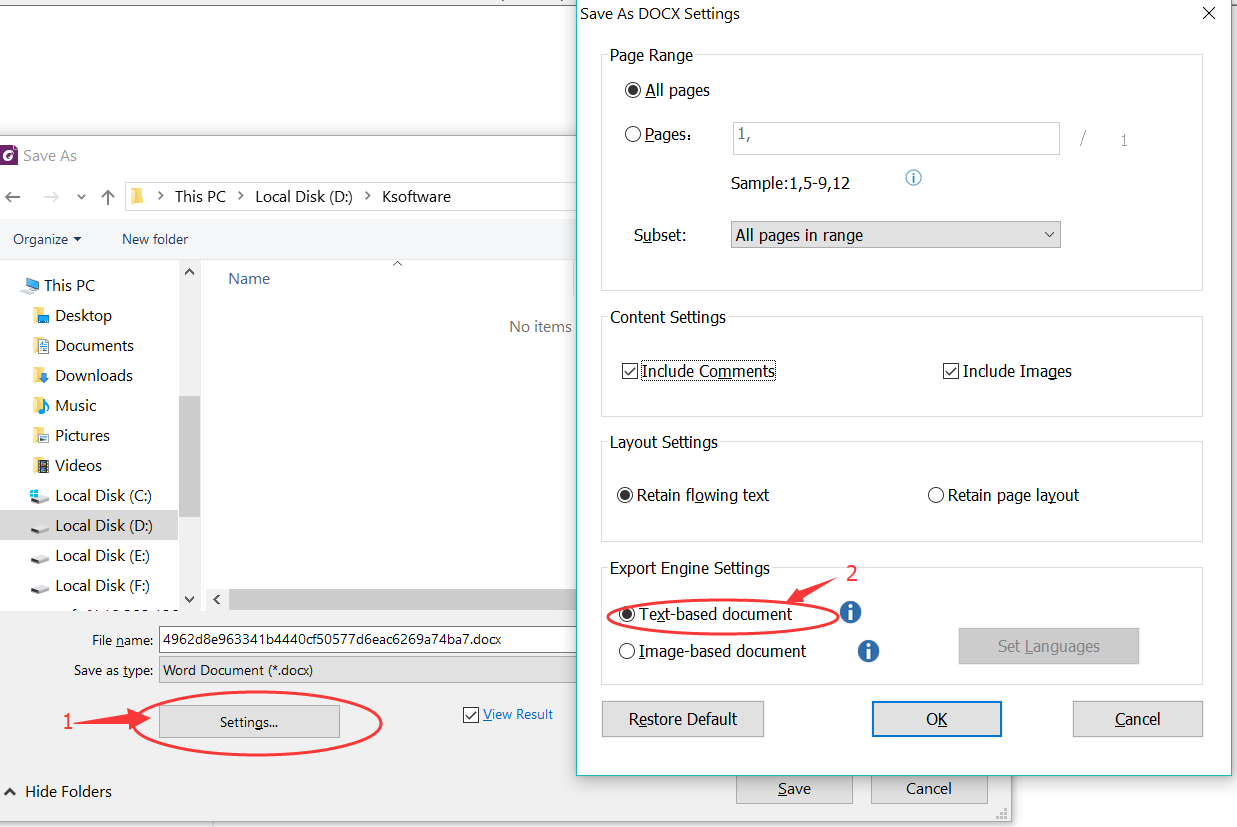Toggle the Include Comments checkbox
The height and width of the screenshot is (827, 1237).
point(630,371)
